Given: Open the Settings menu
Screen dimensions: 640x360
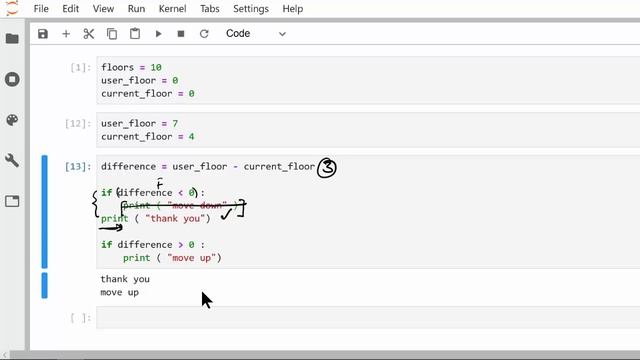Looking at the screenshot, I should coord(251,9).
